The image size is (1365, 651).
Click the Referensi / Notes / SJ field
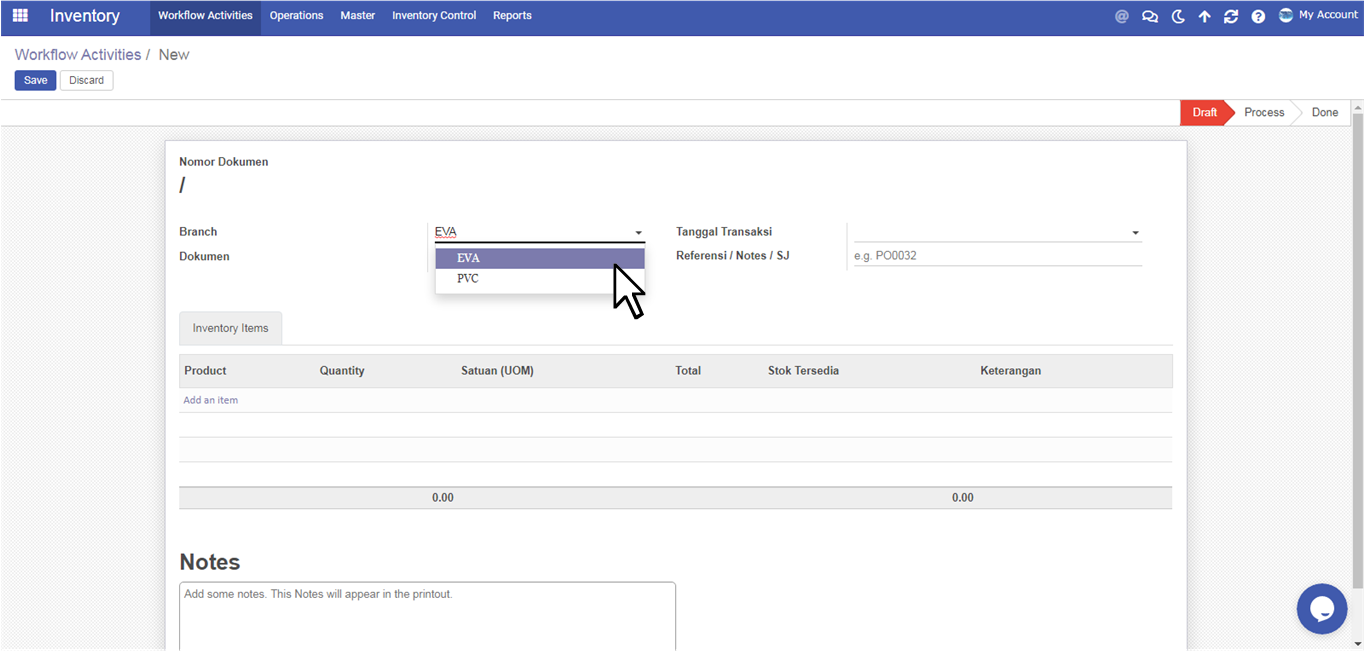click(996, 256)
